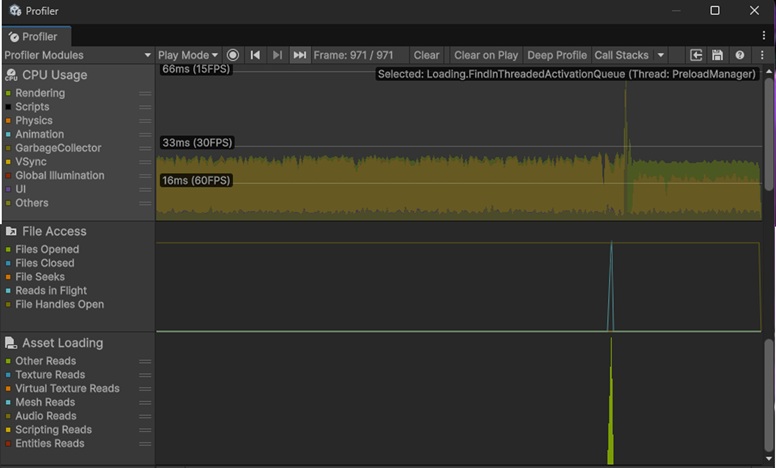Load profiler data from file icon
The image size is (776, 468).
point(696,55)
